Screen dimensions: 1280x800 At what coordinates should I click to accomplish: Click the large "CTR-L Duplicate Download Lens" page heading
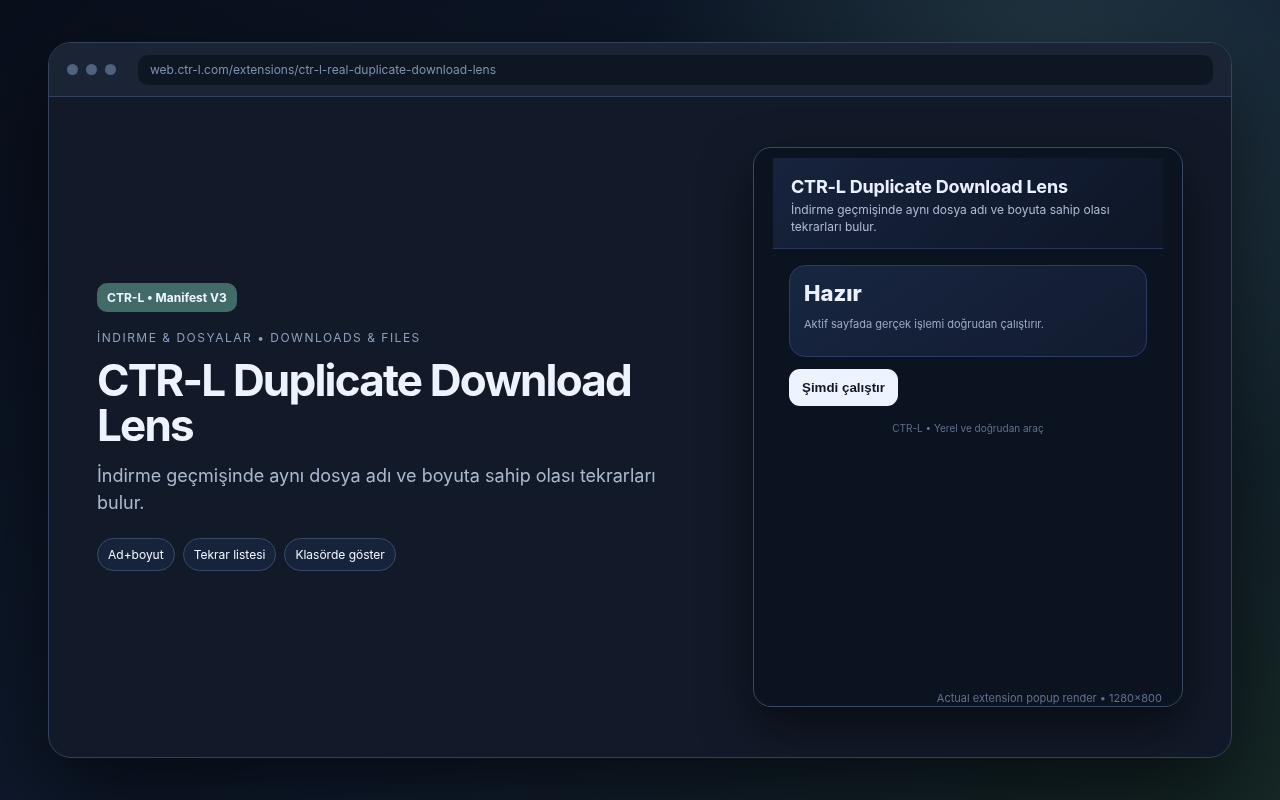pos(364,403)
